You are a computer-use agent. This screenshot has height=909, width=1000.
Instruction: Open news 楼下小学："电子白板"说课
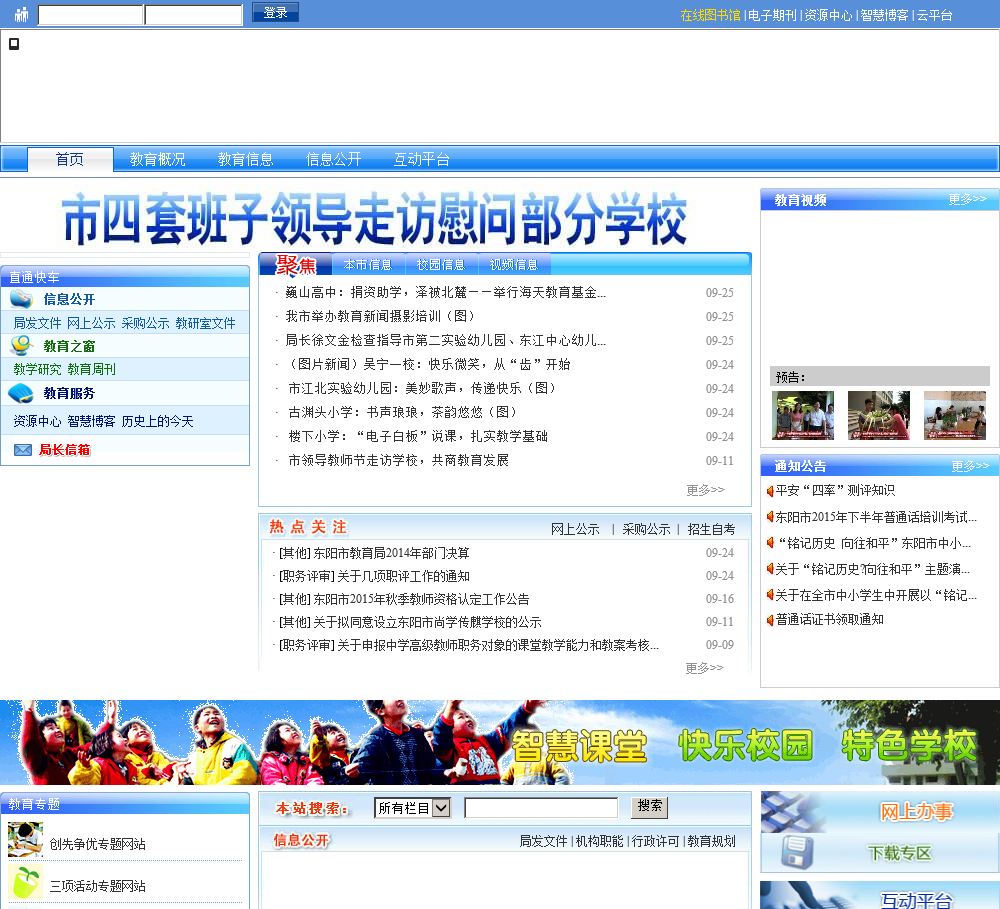(x=418, y=436)
